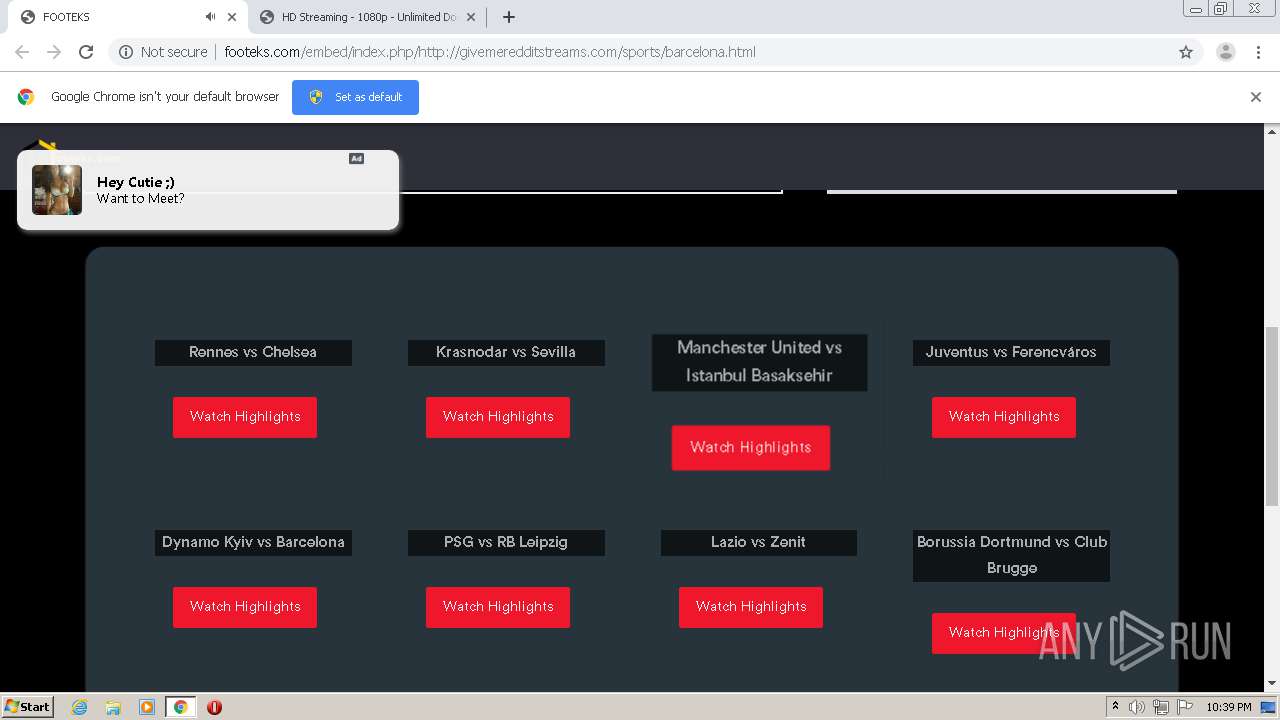This screenshot has width=1280, height=720.
Task: Click the address bar URL
Action: 490,52
